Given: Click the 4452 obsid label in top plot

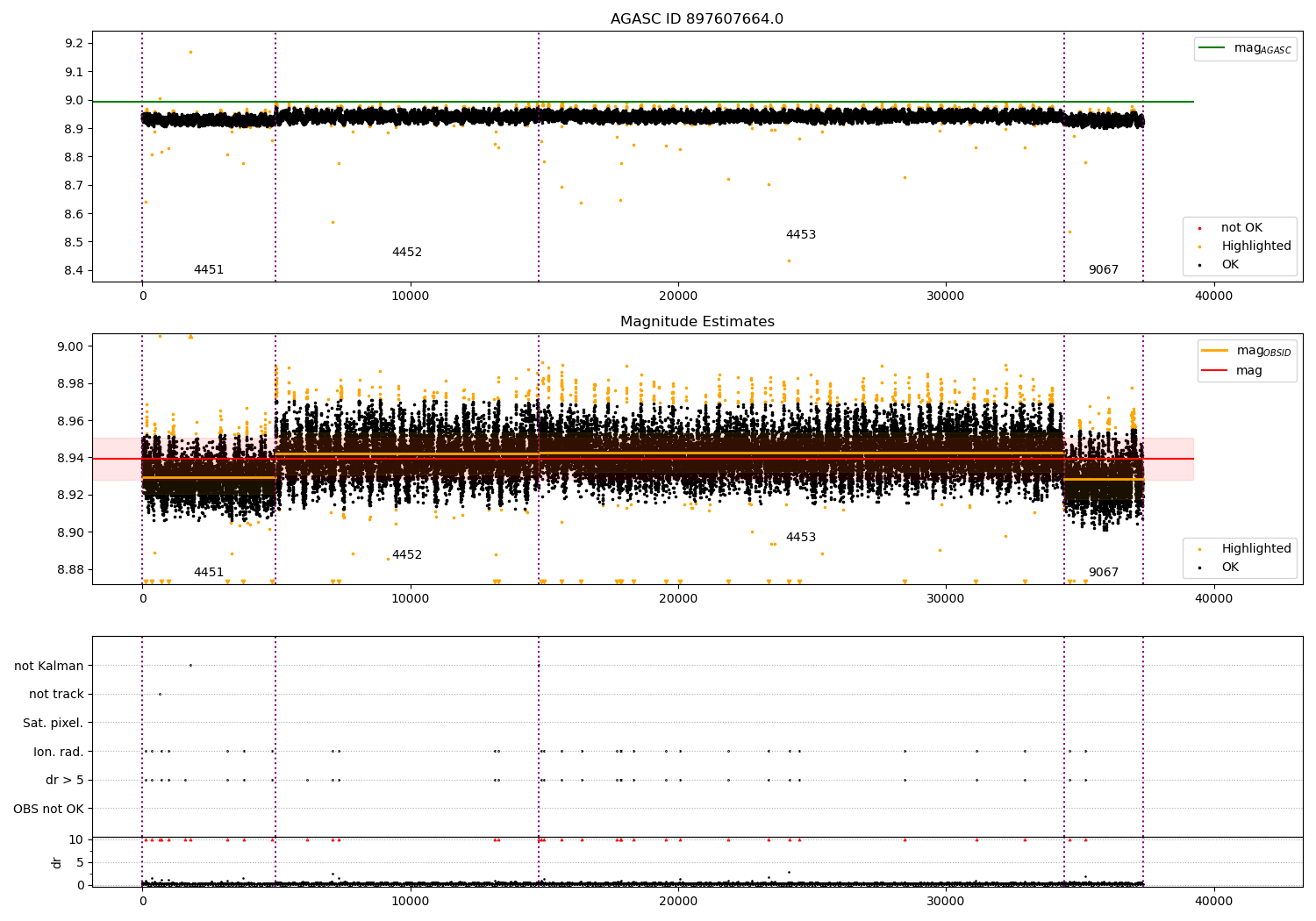Looking at the screenshot, I should pos(407,253).
